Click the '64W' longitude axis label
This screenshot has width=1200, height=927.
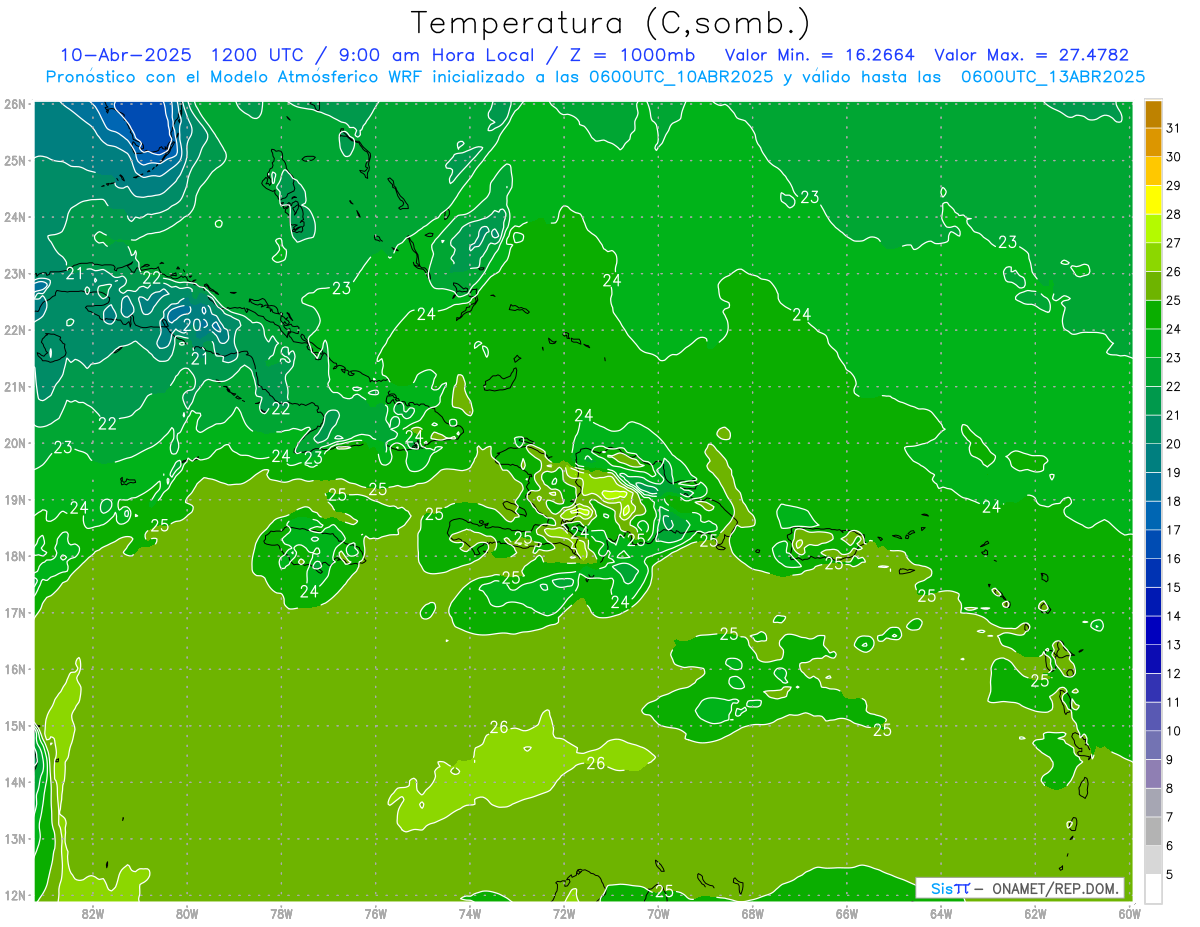pos(941,913)
